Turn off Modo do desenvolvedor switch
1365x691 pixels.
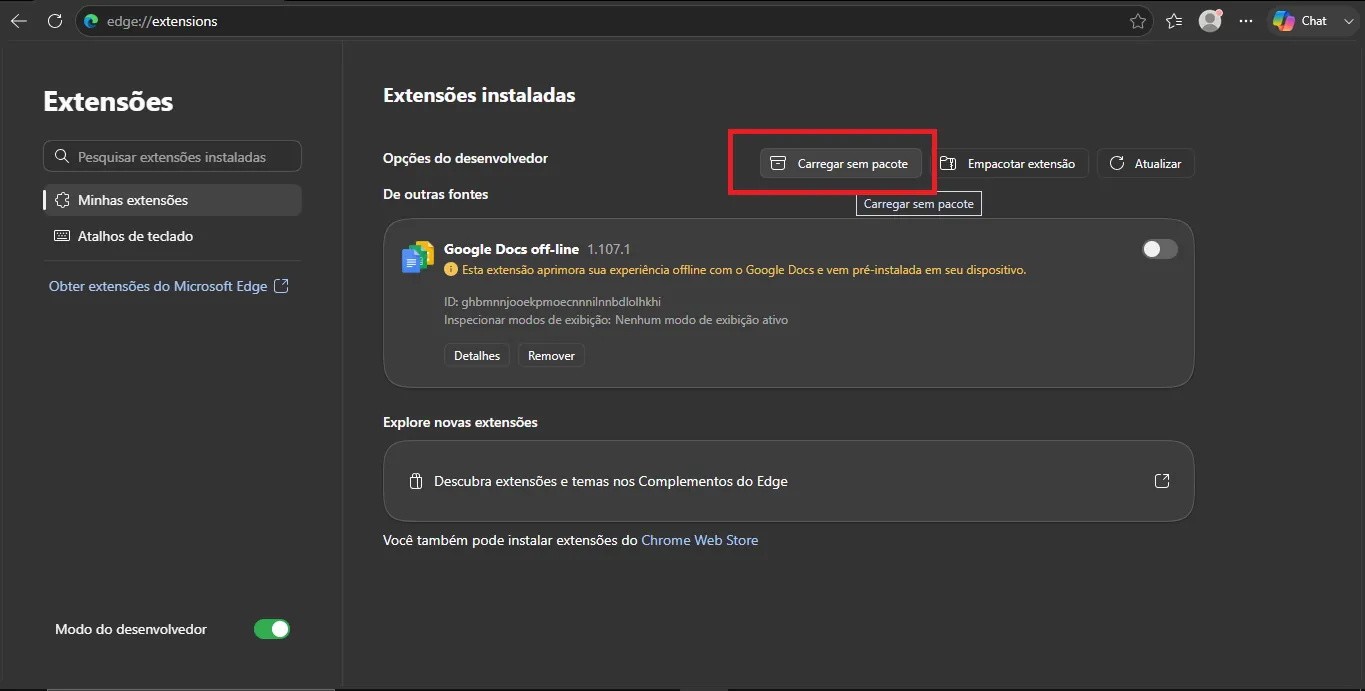coord(271,629)
